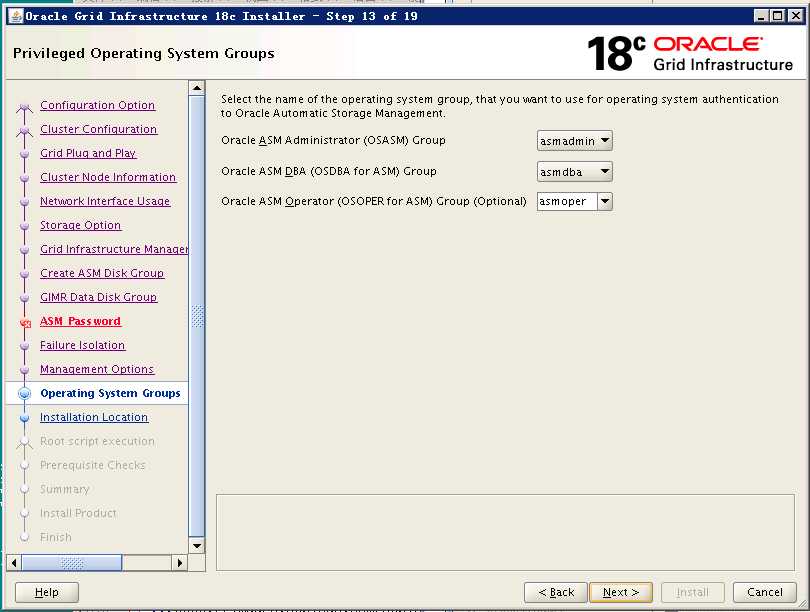Click the asmoper text field of OSOPER combo box

[x=567, y=201]
